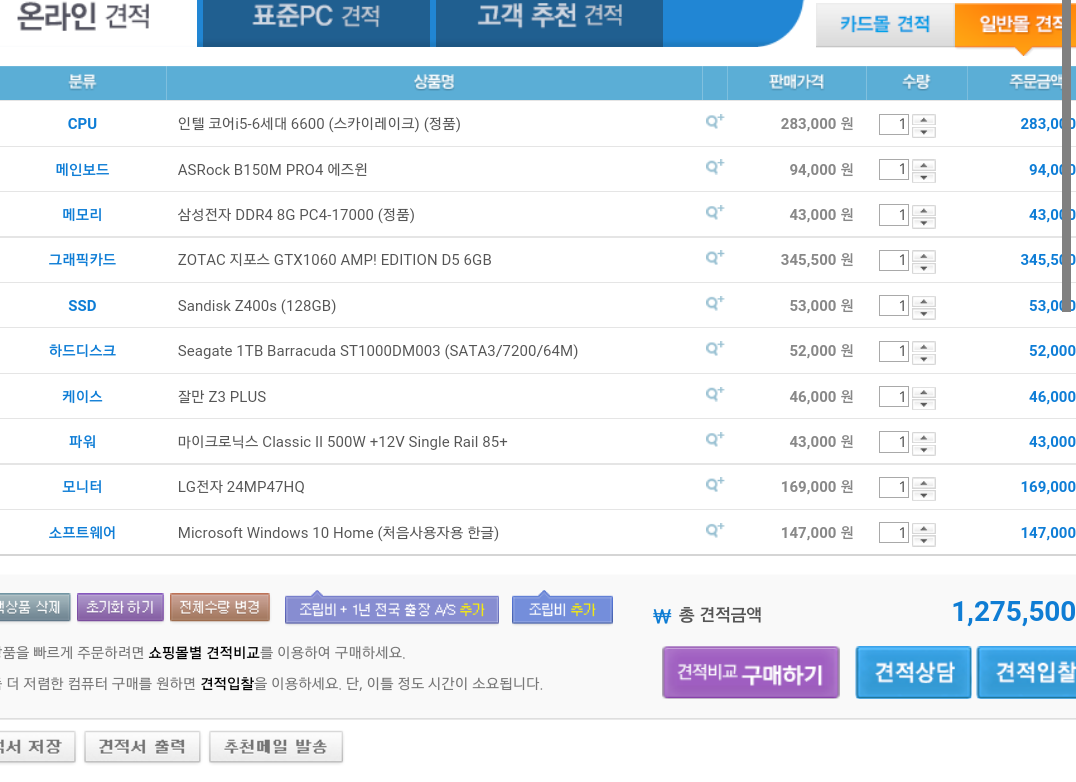Open magnifier icon for 잘만 Z3 PLUS case
The image size is (1076, 782).
tap(714, 394)
